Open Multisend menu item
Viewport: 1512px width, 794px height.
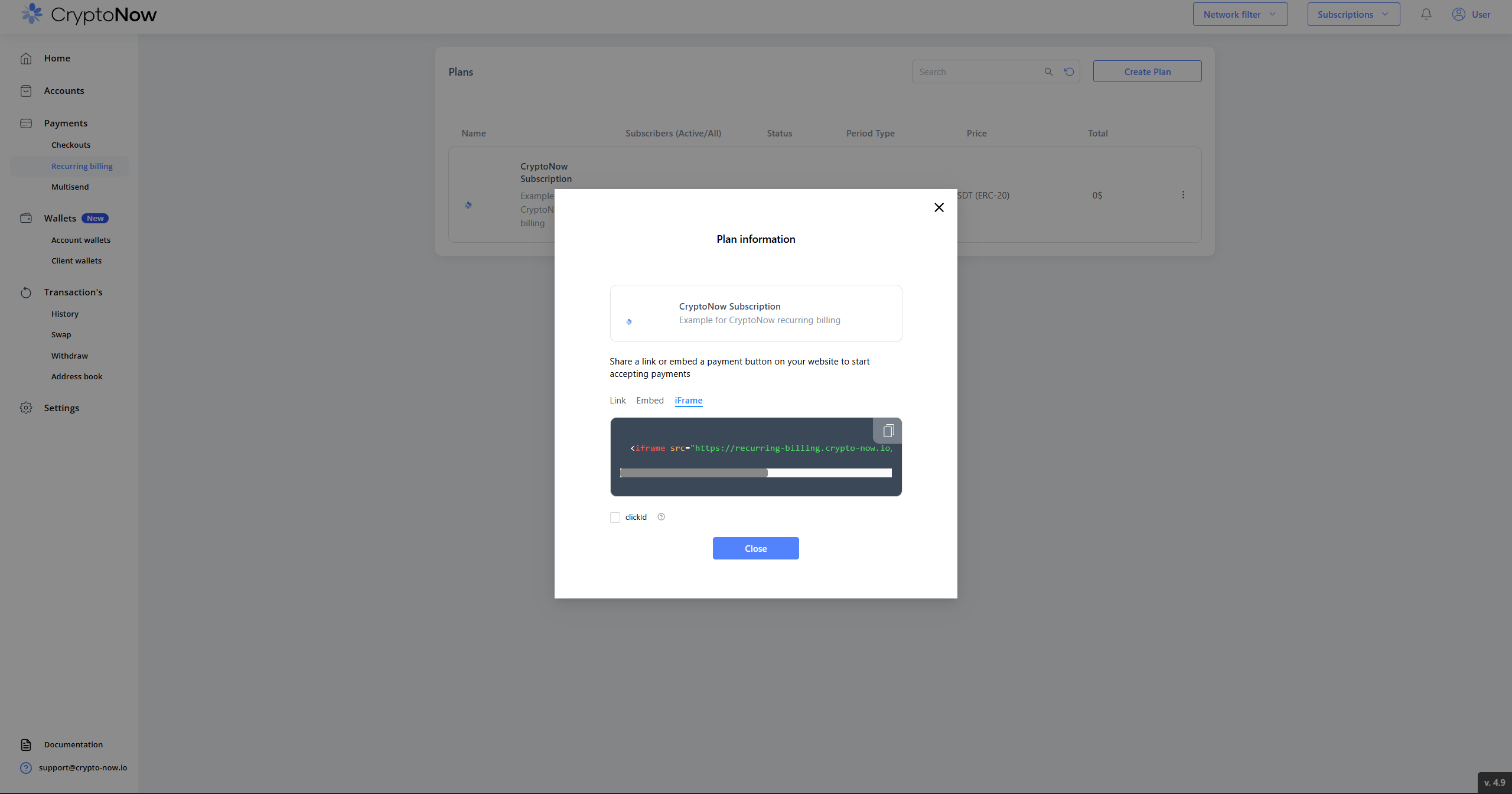click(x=70, y=187)
